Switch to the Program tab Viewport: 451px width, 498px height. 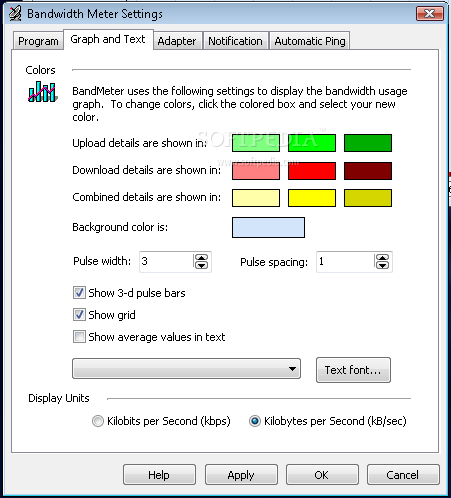tap(38, 41)
